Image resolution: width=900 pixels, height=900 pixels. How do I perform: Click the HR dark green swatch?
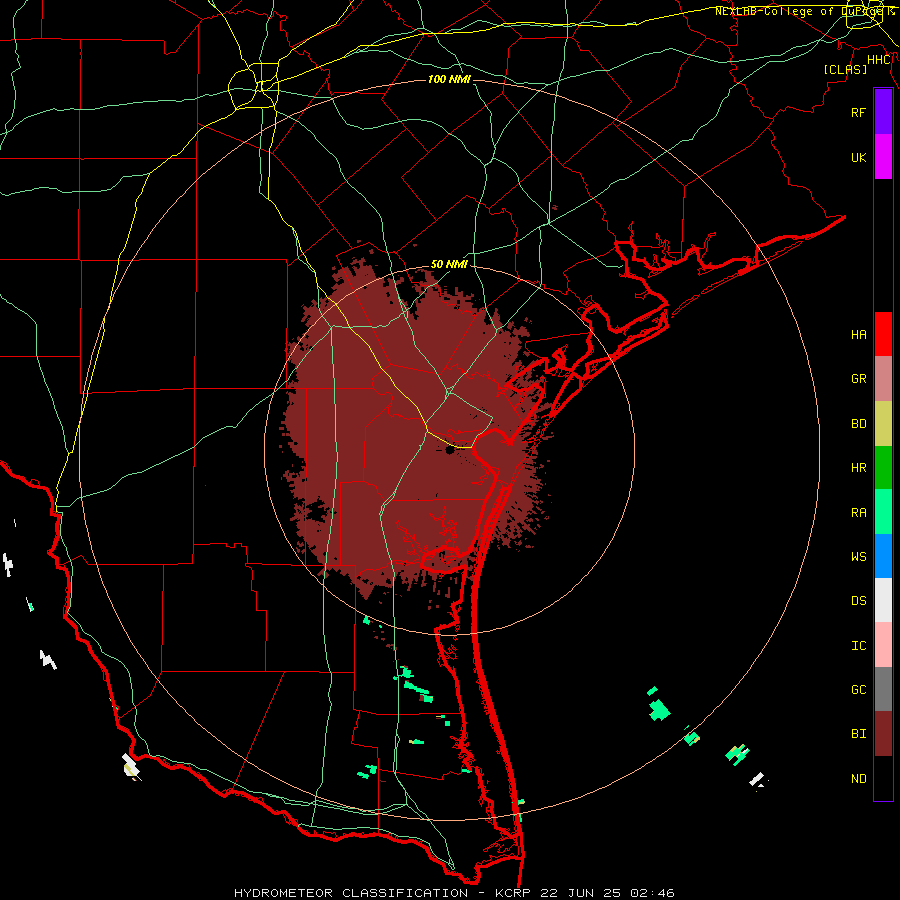tap(883, 468)
